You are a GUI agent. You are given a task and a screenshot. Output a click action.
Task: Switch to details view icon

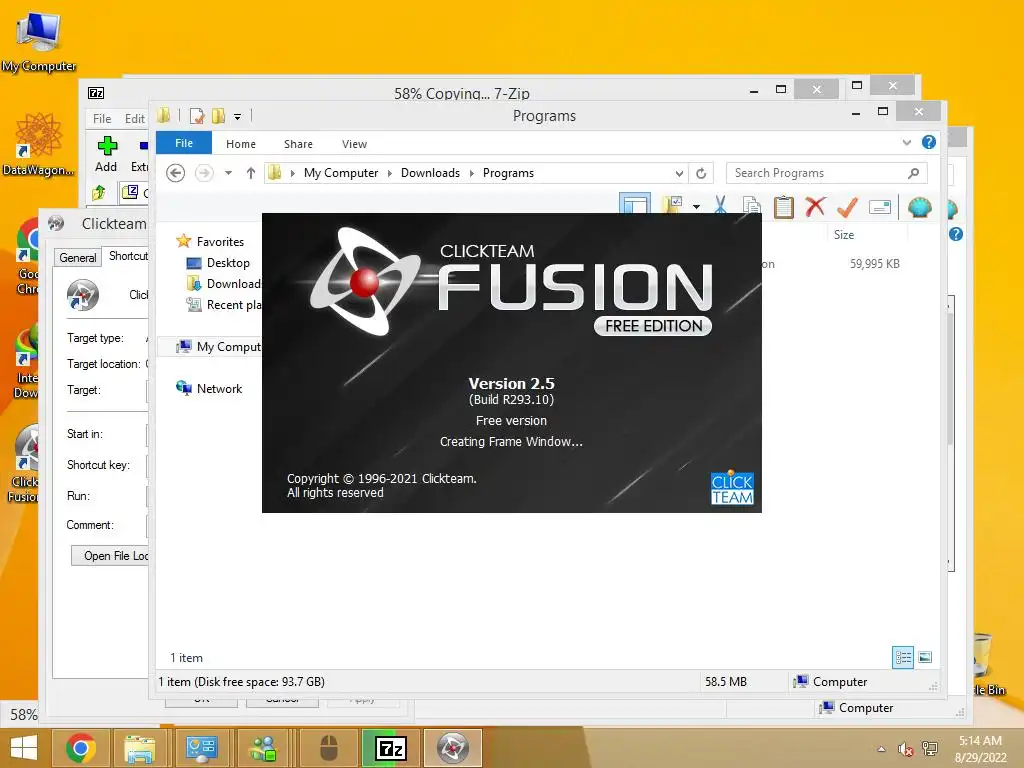coord(903,657)
